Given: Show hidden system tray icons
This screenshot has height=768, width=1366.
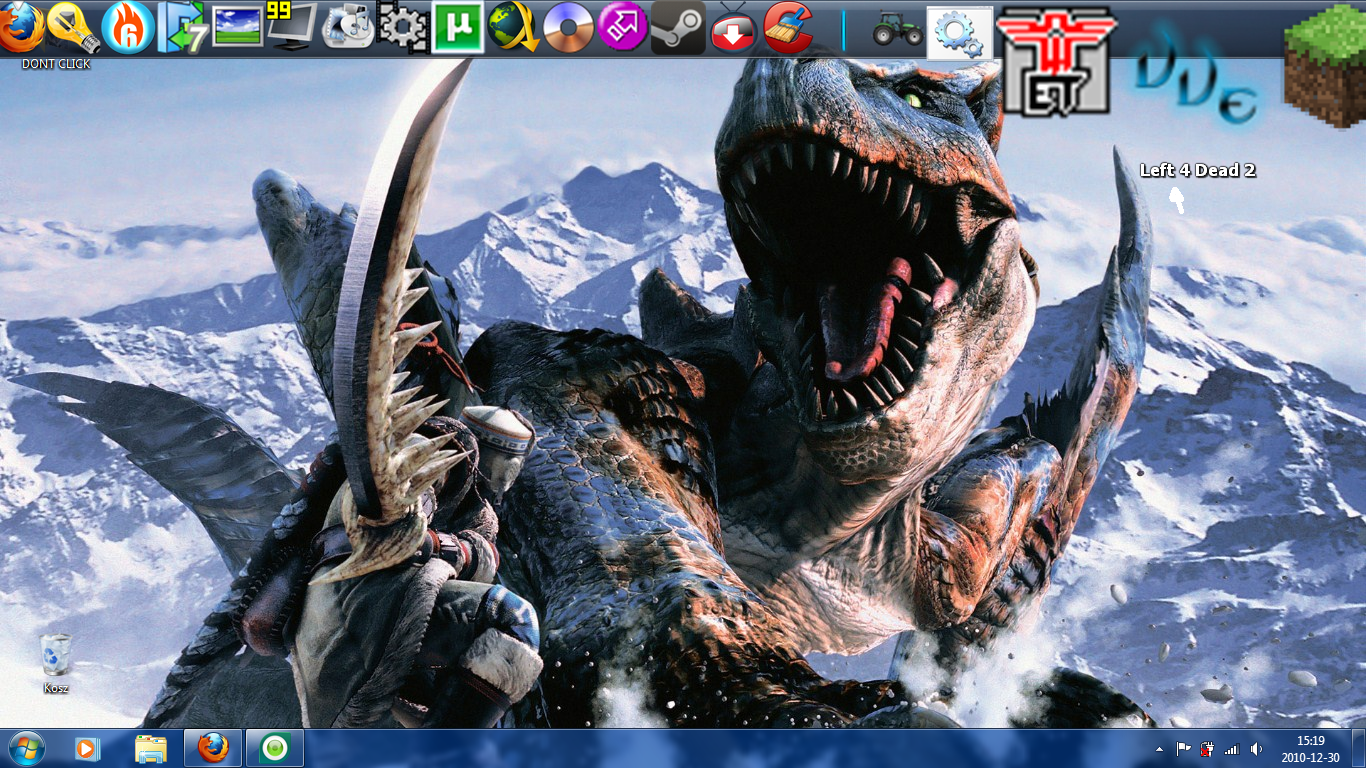Looking at the screenshot, I should point(1160,749).
